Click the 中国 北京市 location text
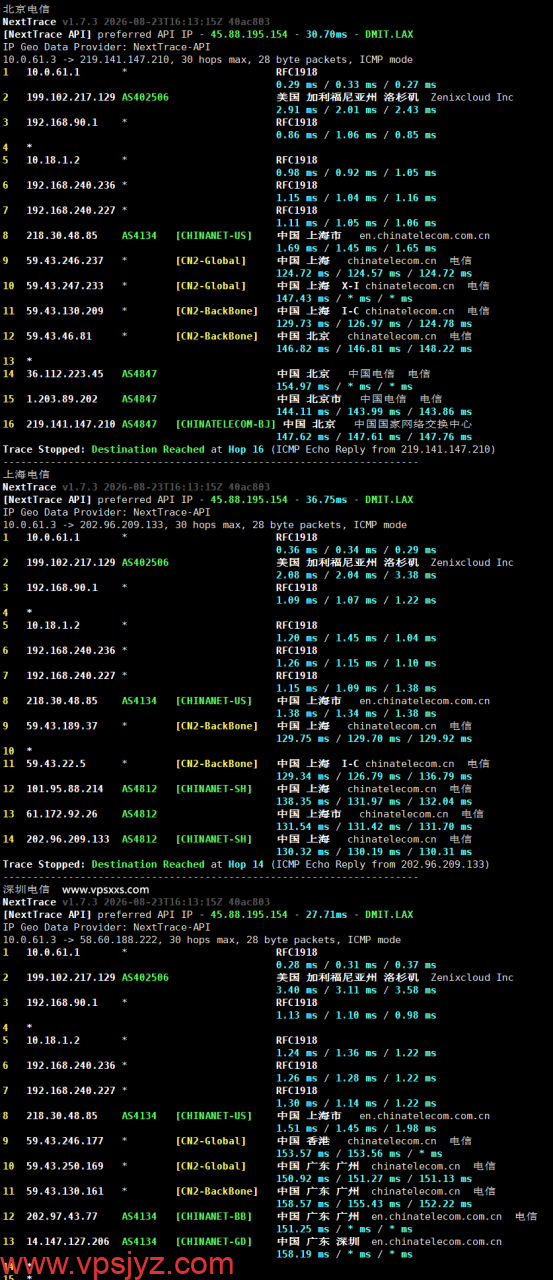553x1280 pixels. (x=309, y=399)
